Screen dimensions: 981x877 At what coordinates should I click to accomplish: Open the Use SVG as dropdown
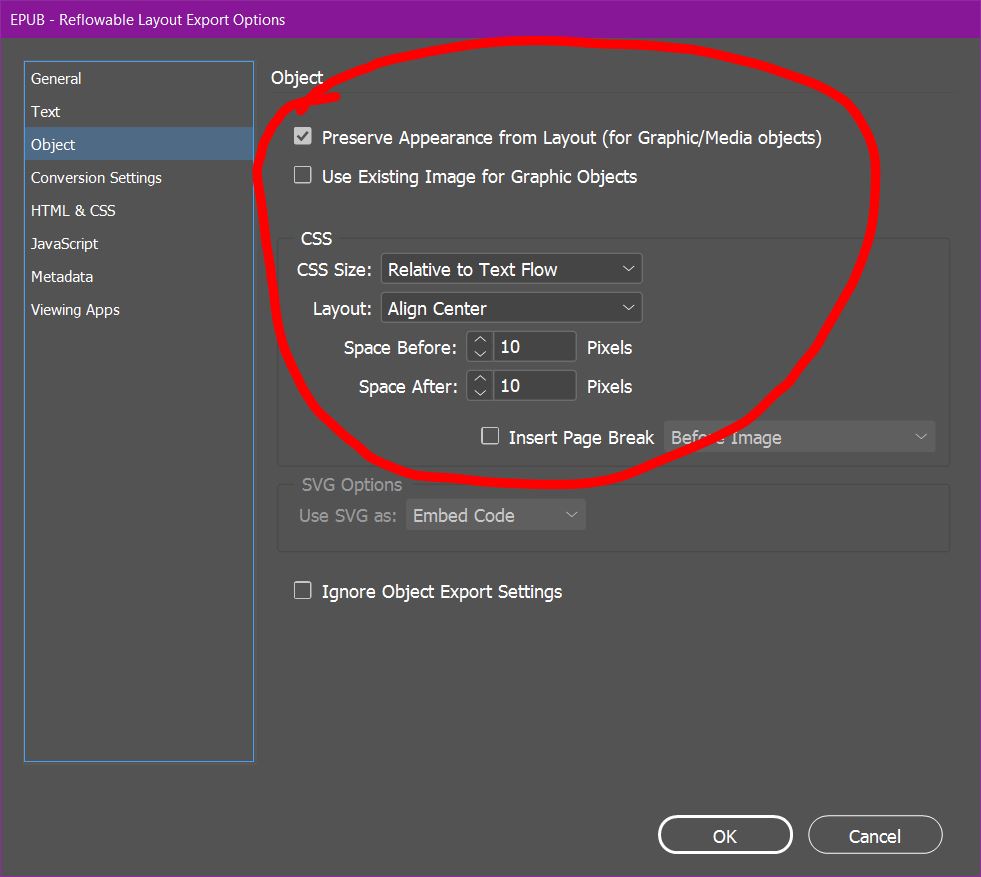pyautogui.click(x=495, y=516)
